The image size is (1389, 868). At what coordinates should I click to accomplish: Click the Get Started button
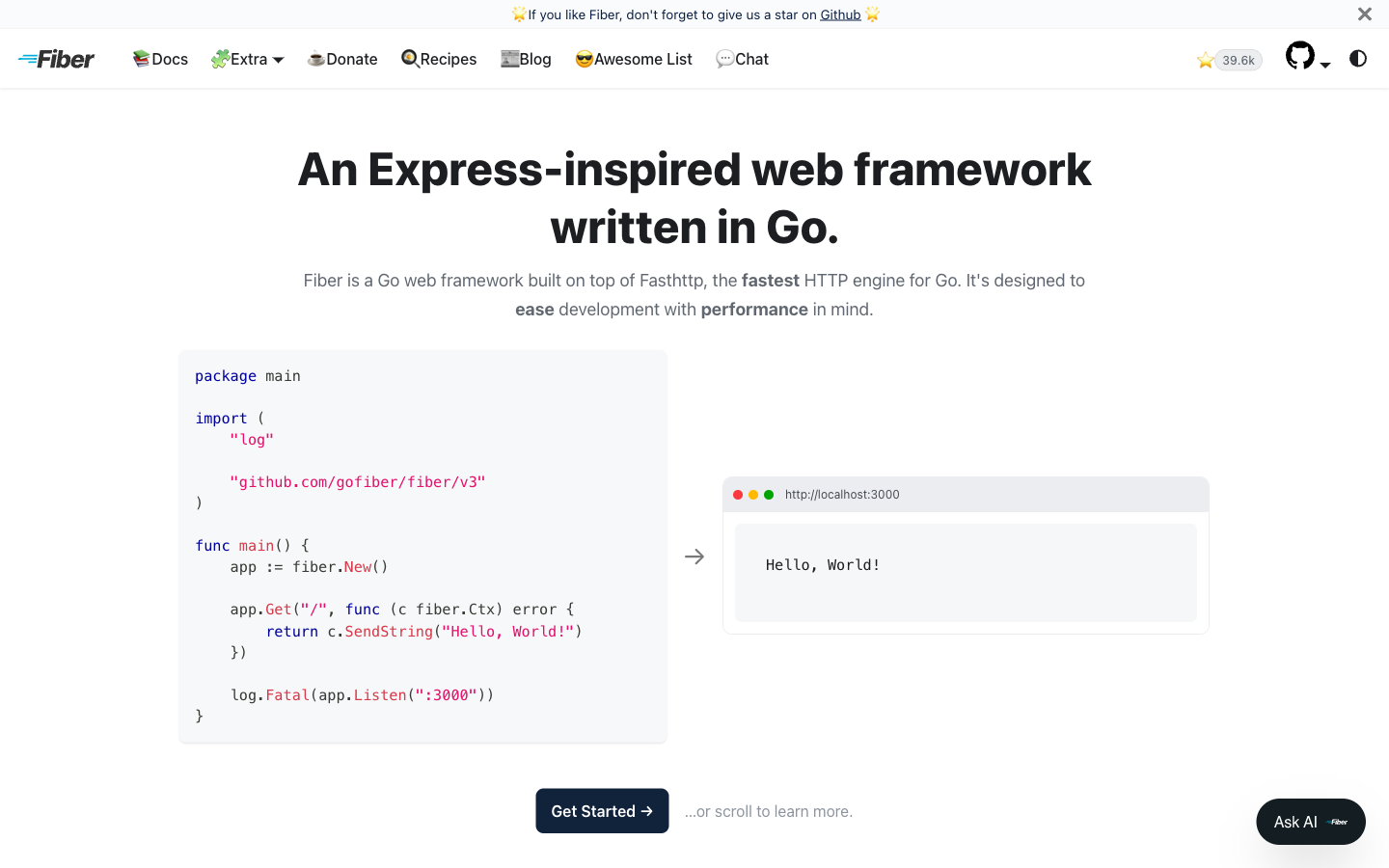pyautogui.click(x=602, y=811)
